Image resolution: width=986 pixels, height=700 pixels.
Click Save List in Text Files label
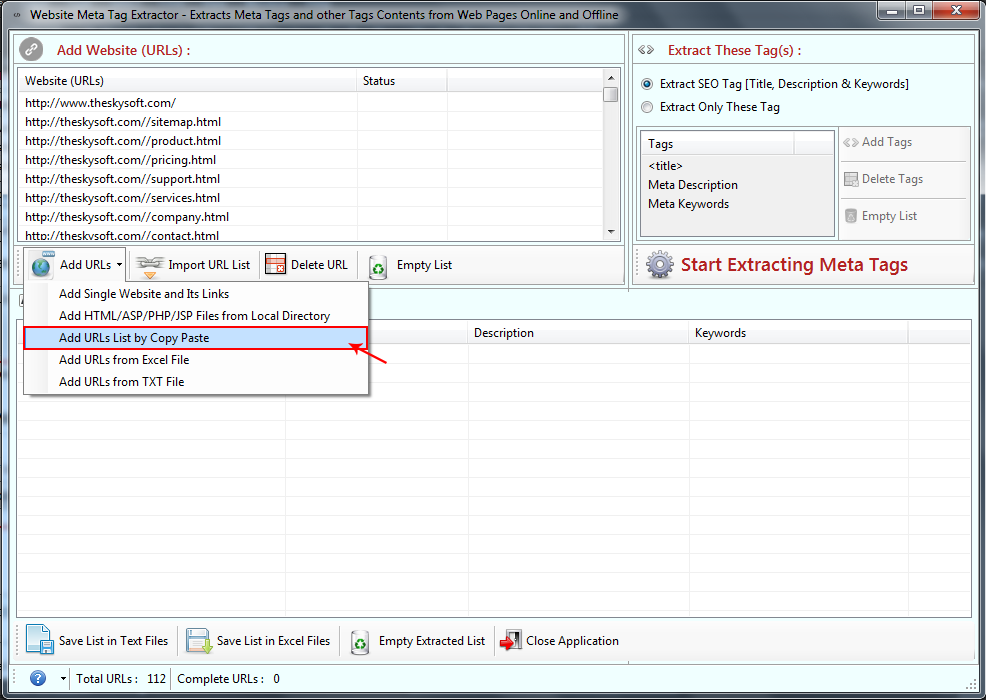[x=113, y=641]
